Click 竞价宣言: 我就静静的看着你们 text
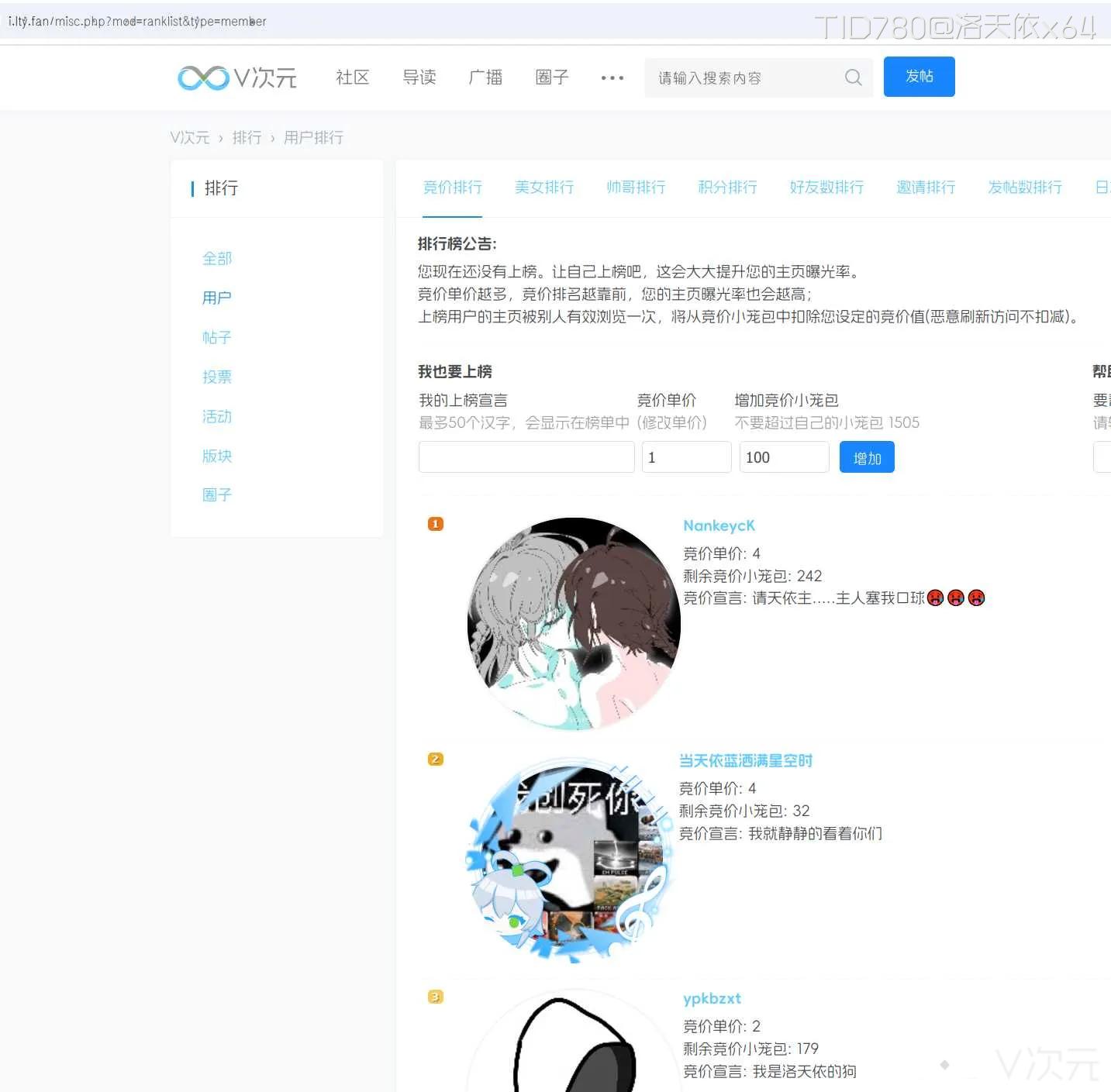Image resolution: width=1111 pixels, height=1092 pixels. [x=781, y=833]
